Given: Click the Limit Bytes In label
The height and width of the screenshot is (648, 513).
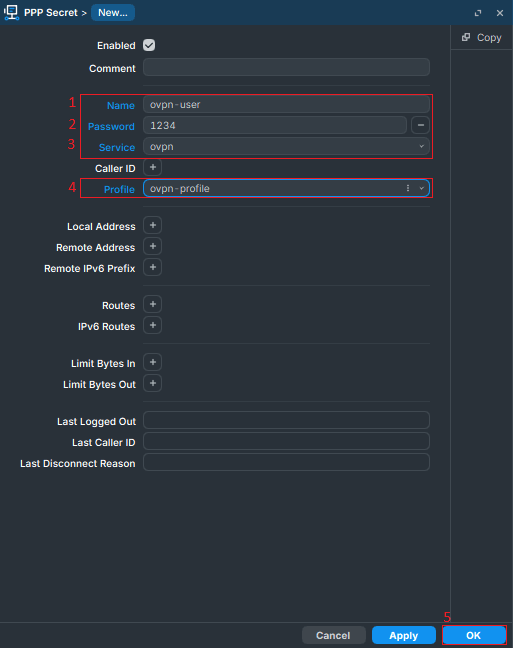Looking at the screenshot, I should point(103,364).
